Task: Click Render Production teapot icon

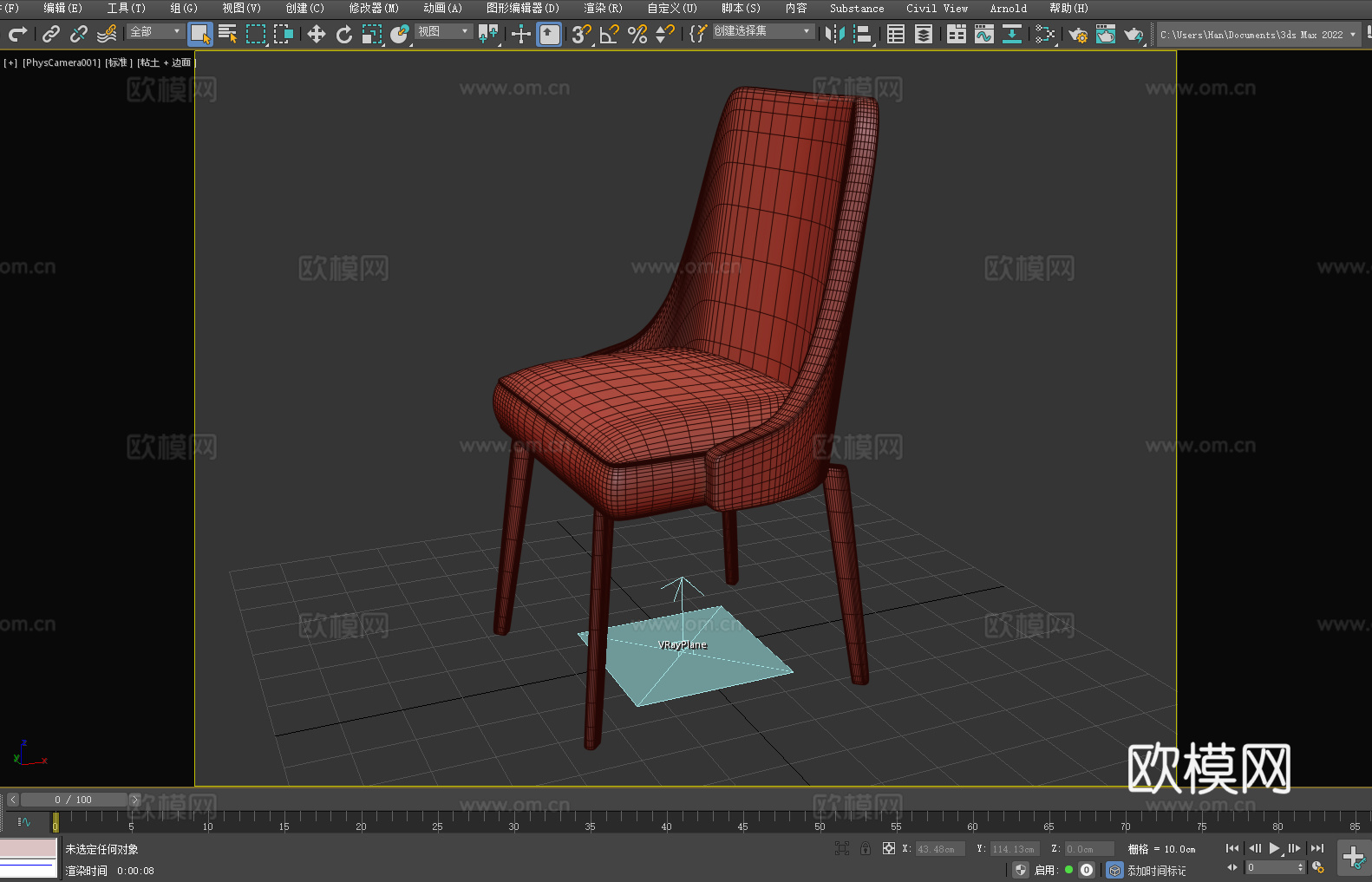Action: [x=1134, y=34]
